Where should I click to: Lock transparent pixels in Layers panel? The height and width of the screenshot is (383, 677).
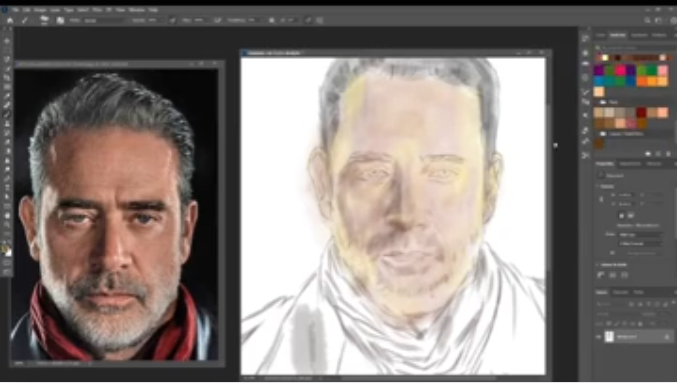[610, 324]
